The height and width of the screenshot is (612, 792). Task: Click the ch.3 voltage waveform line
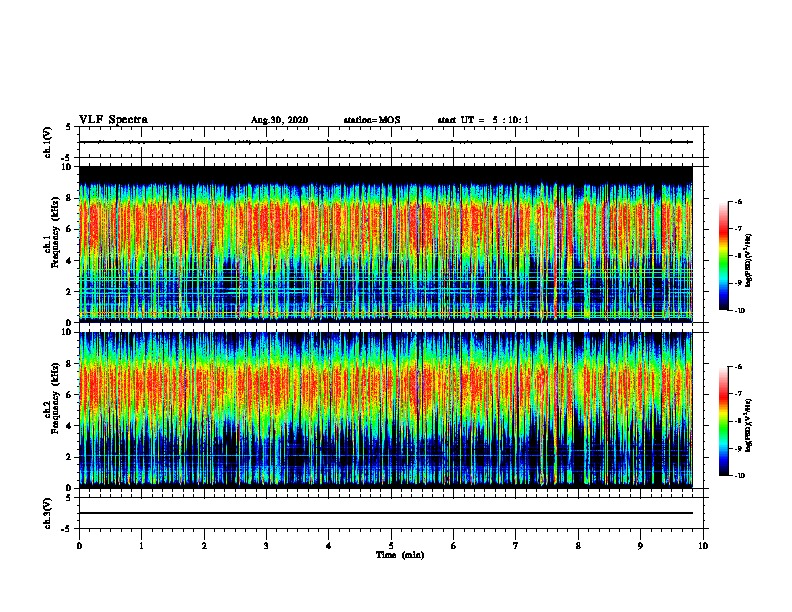click(x=386, y=513)
